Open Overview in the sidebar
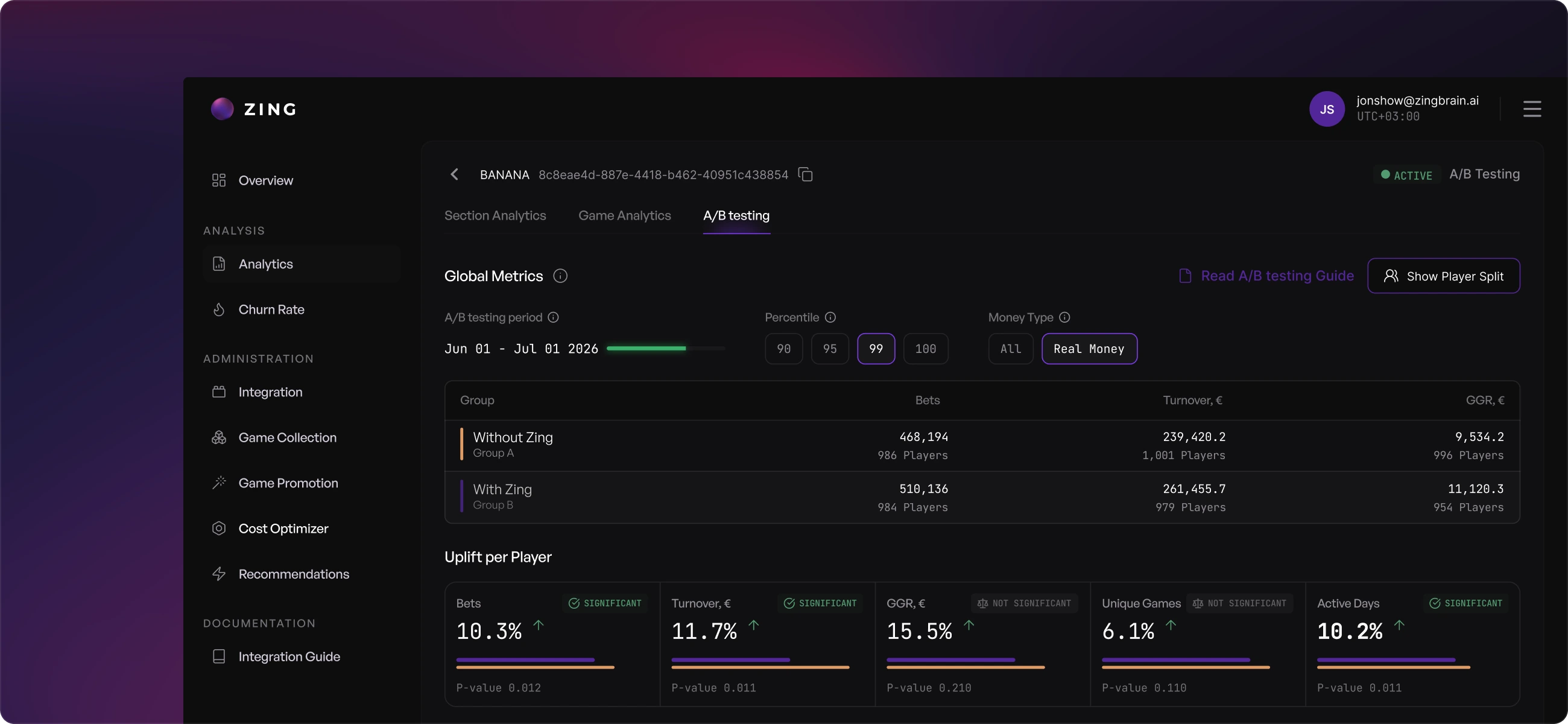This screenshot has height=724, width=1568. pos(302,180)
